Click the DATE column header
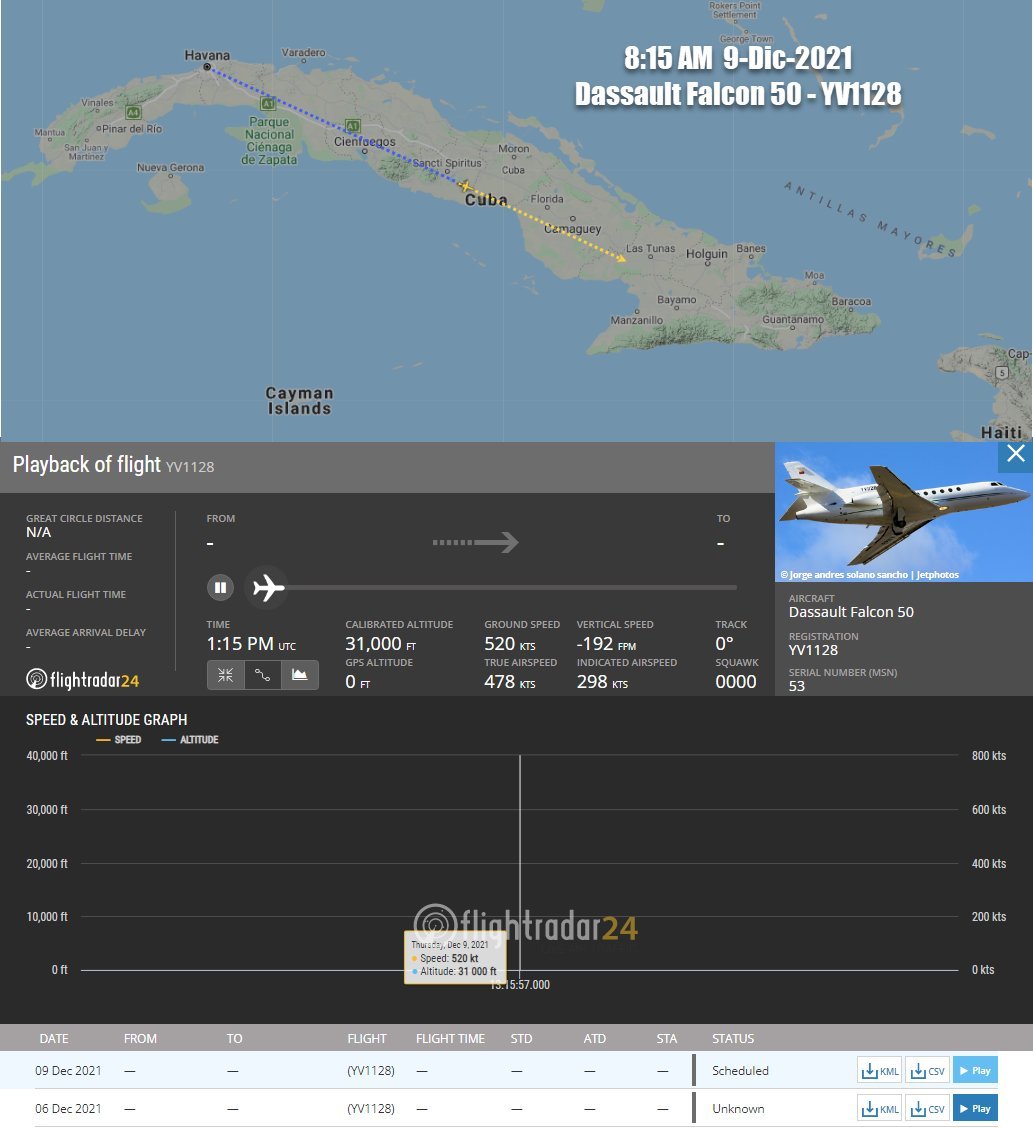Image resolution: width=1033 pixels, height=1128 pixels. (54, 1038)
